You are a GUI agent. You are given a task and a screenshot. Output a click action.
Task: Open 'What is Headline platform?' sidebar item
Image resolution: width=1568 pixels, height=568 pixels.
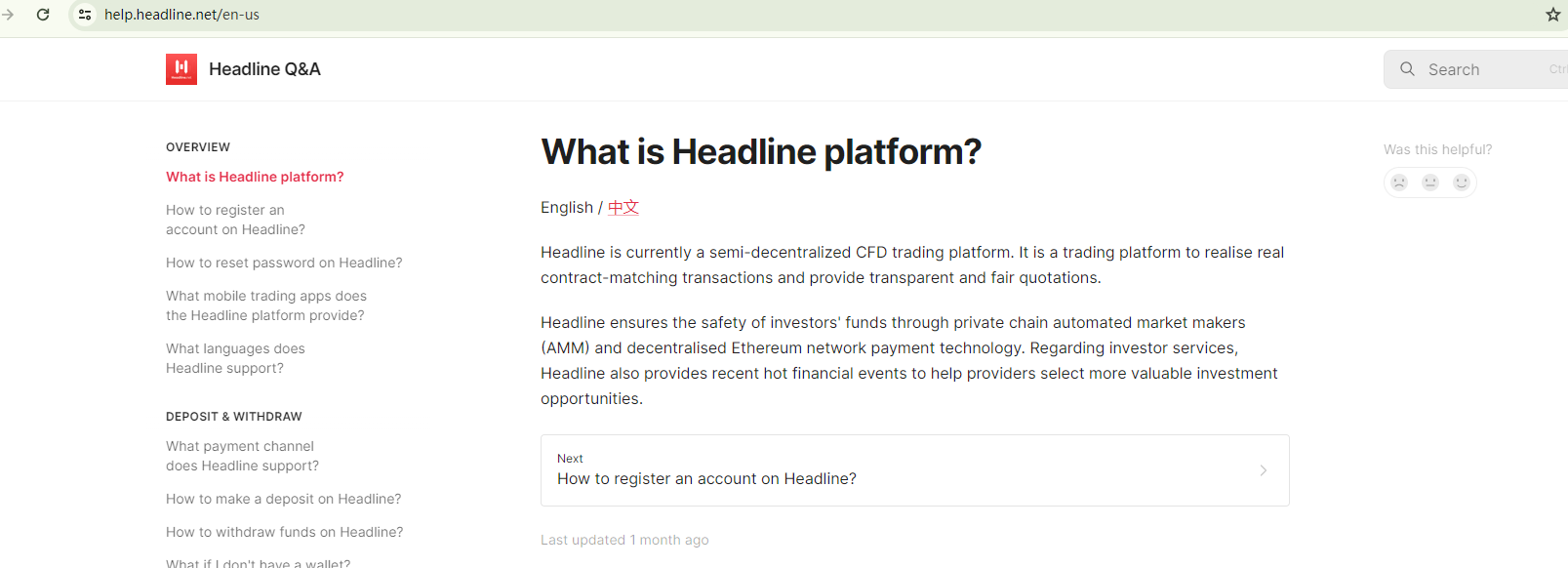point(255,177)
